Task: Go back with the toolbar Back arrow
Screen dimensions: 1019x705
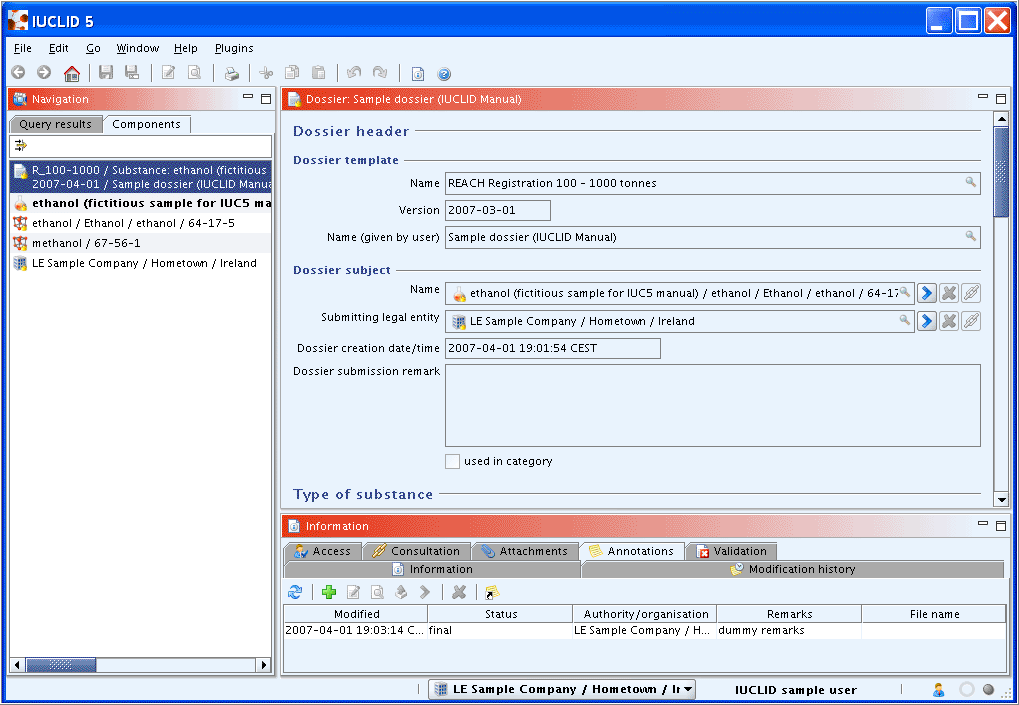Action: (18, 73)
